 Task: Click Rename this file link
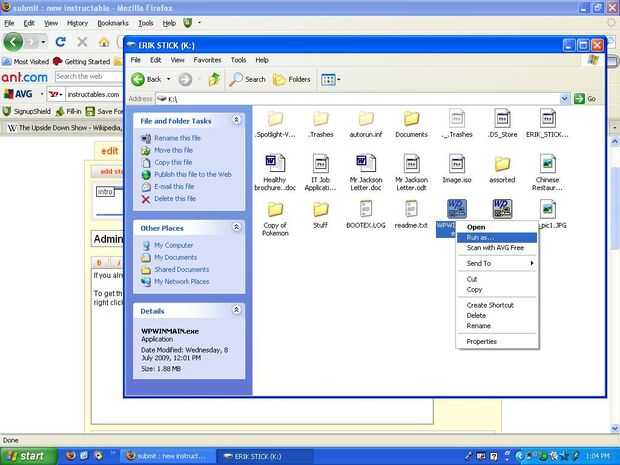tap(177, 138)
